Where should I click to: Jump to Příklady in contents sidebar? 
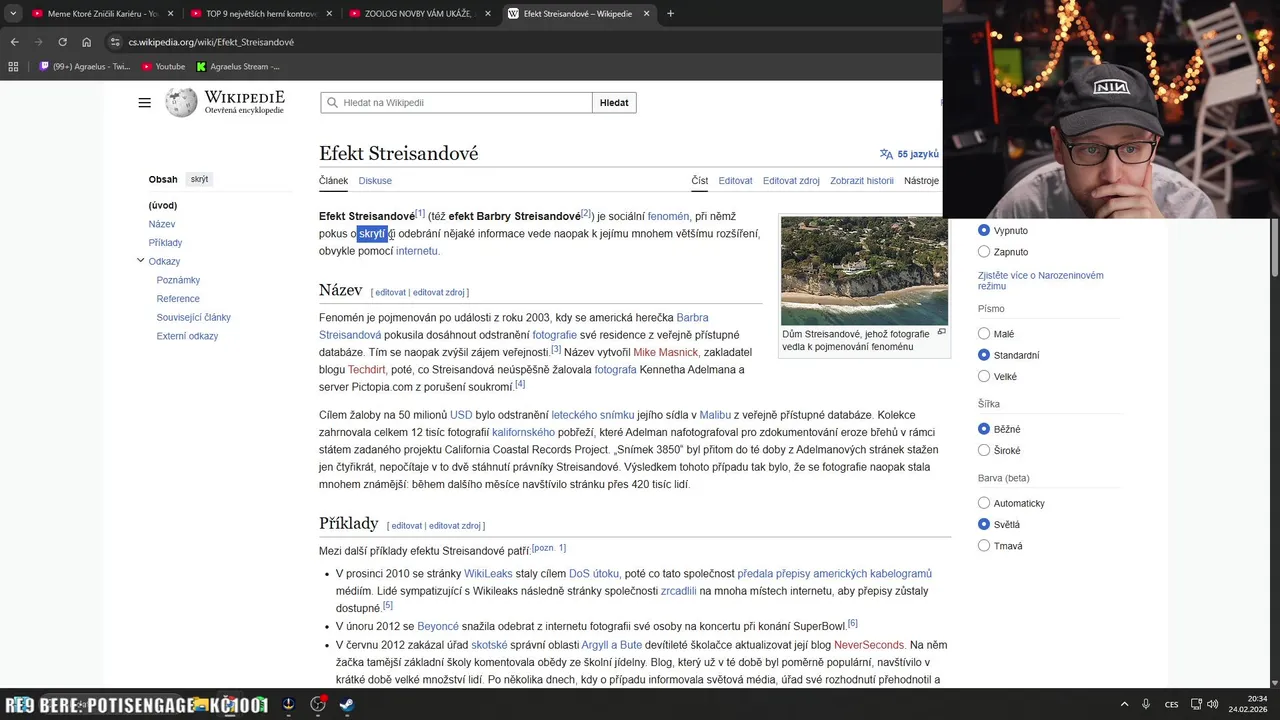(165, 243)
